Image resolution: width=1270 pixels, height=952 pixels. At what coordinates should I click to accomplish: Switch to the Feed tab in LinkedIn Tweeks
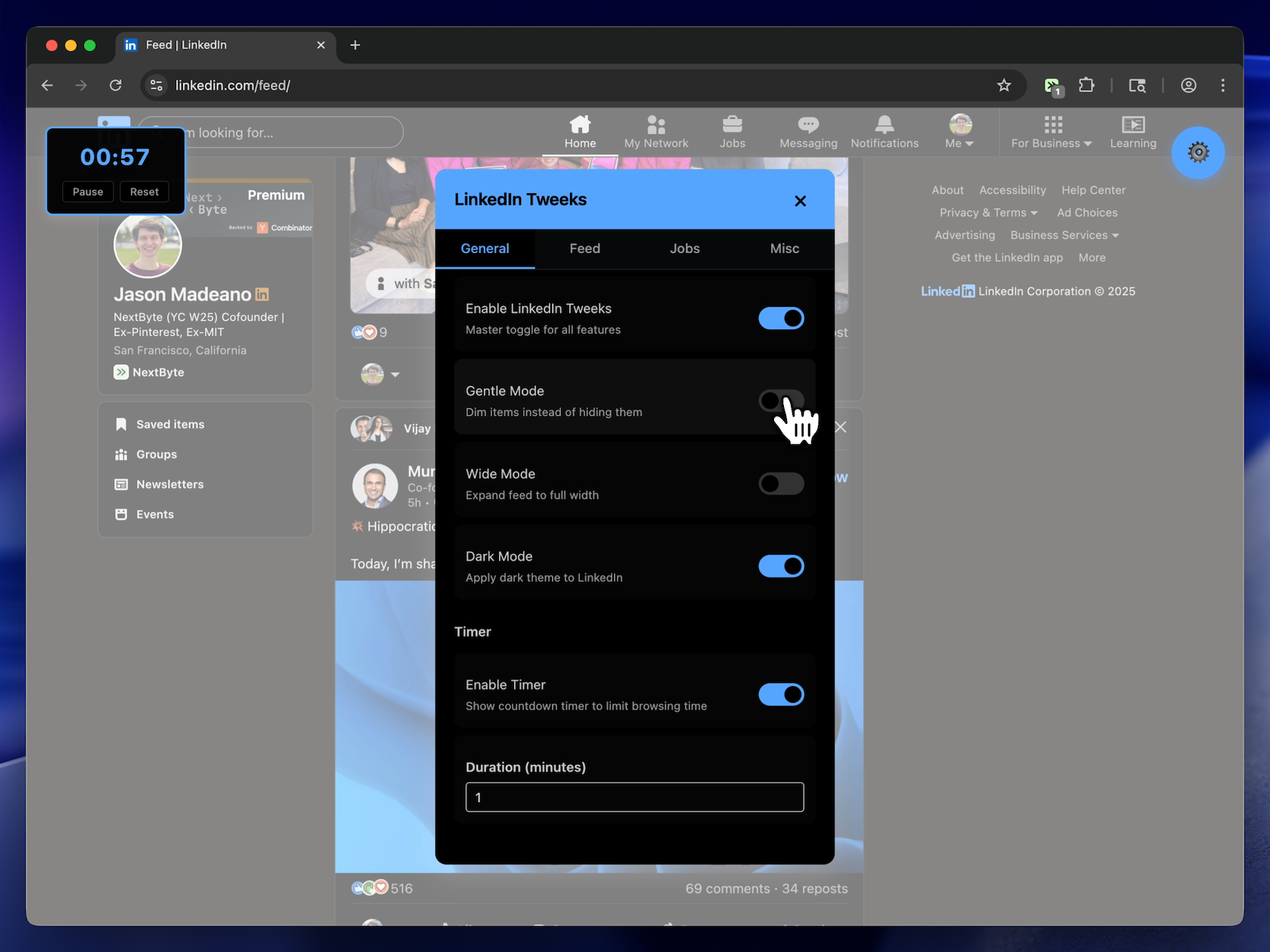584,249
